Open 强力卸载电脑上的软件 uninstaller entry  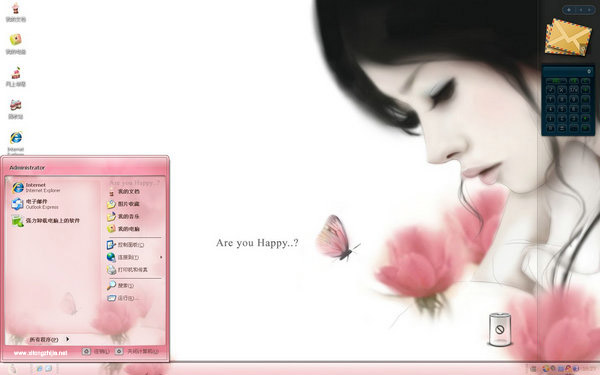pos(46,221)
